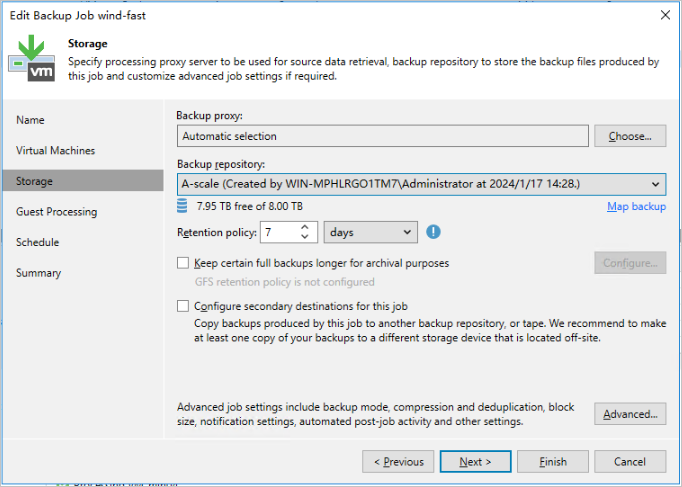Viewport: 682px width, 487px height.
Task: Click the storage database icon beside free space
Action: [x=182, y=206]
